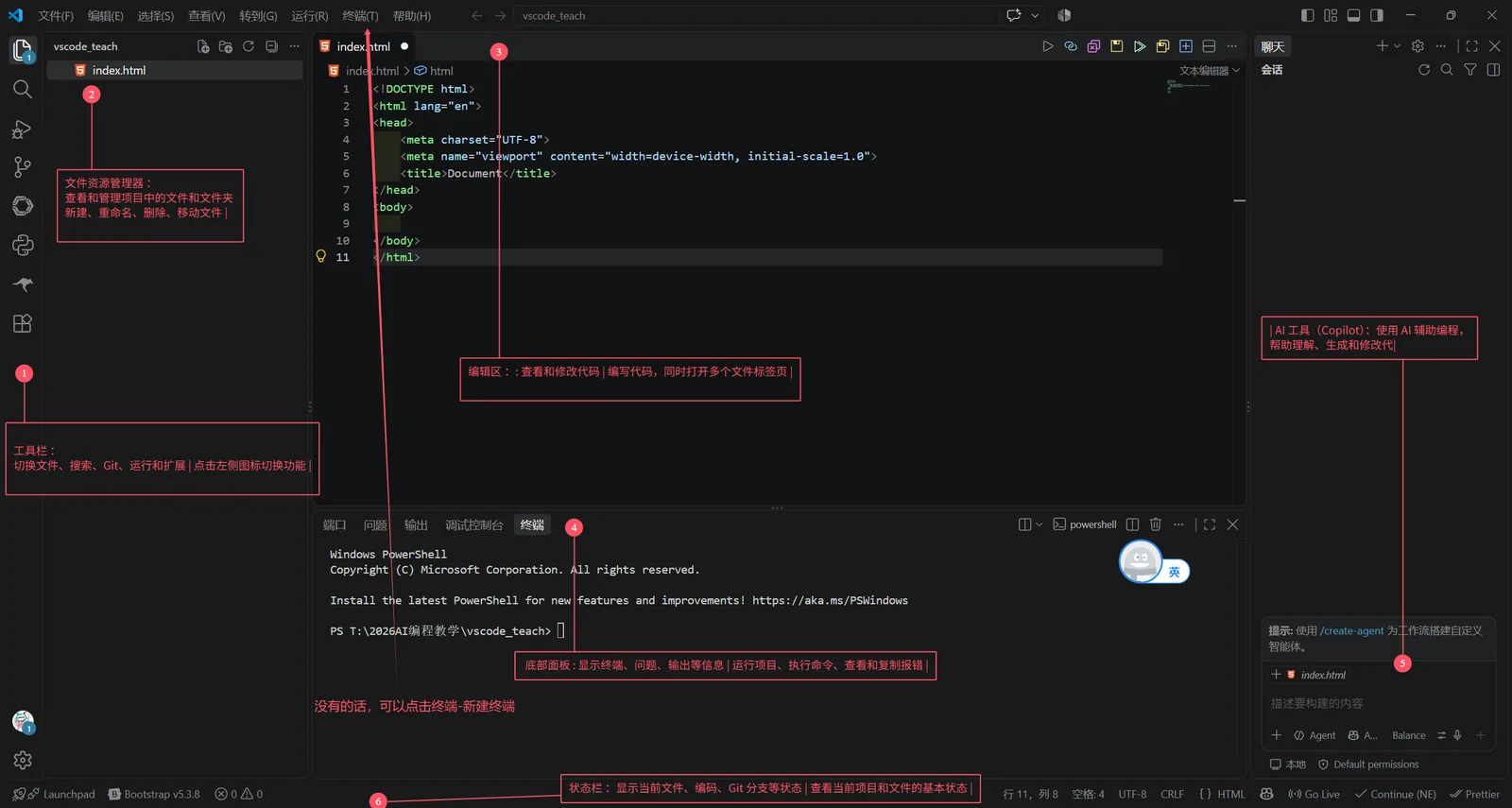
Task: Toggle the primary side bar layout button
Action: [1307, 15]
